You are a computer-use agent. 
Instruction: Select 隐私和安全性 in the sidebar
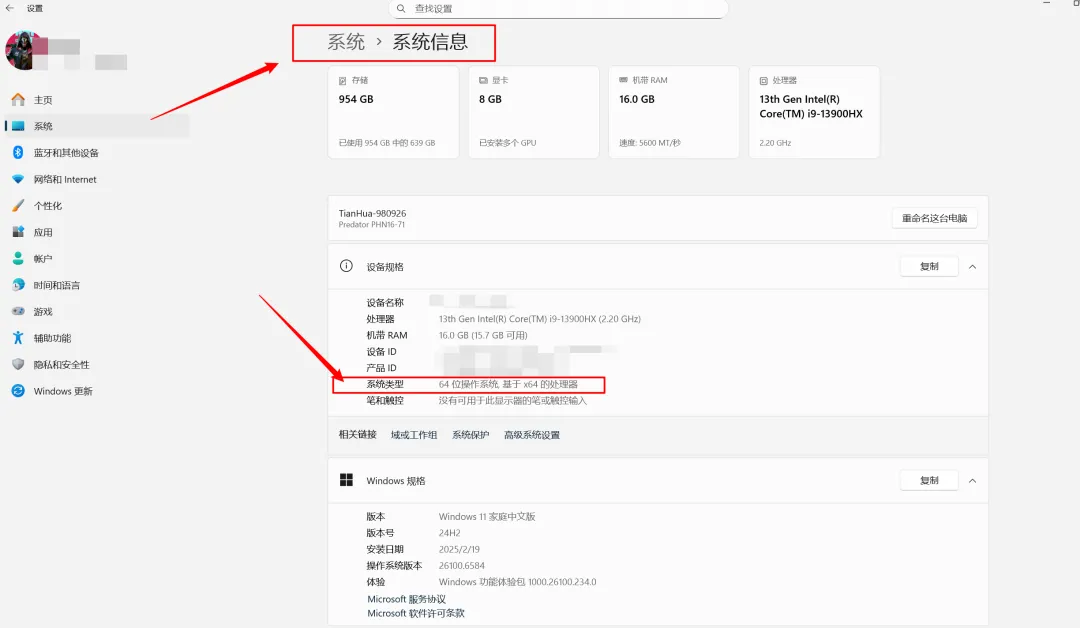pos(96,364)
